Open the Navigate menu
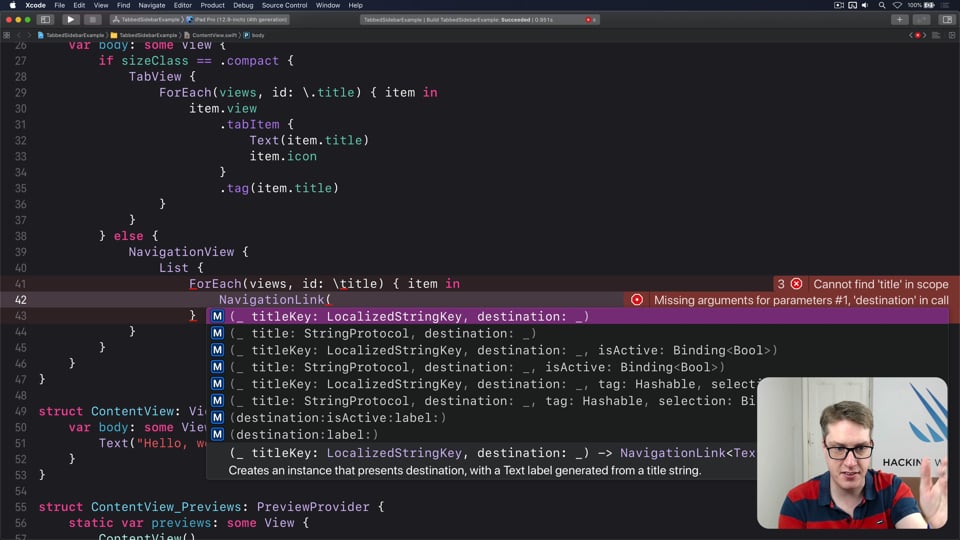This screenshot has height=540, width=960. 151,5
